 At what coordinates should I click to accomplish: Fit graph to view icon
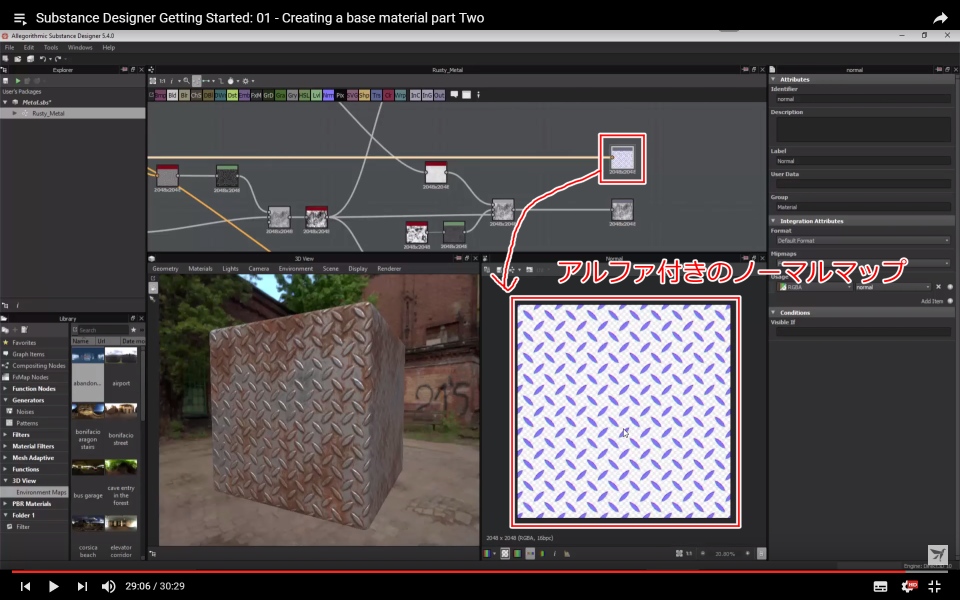(152, 81)
